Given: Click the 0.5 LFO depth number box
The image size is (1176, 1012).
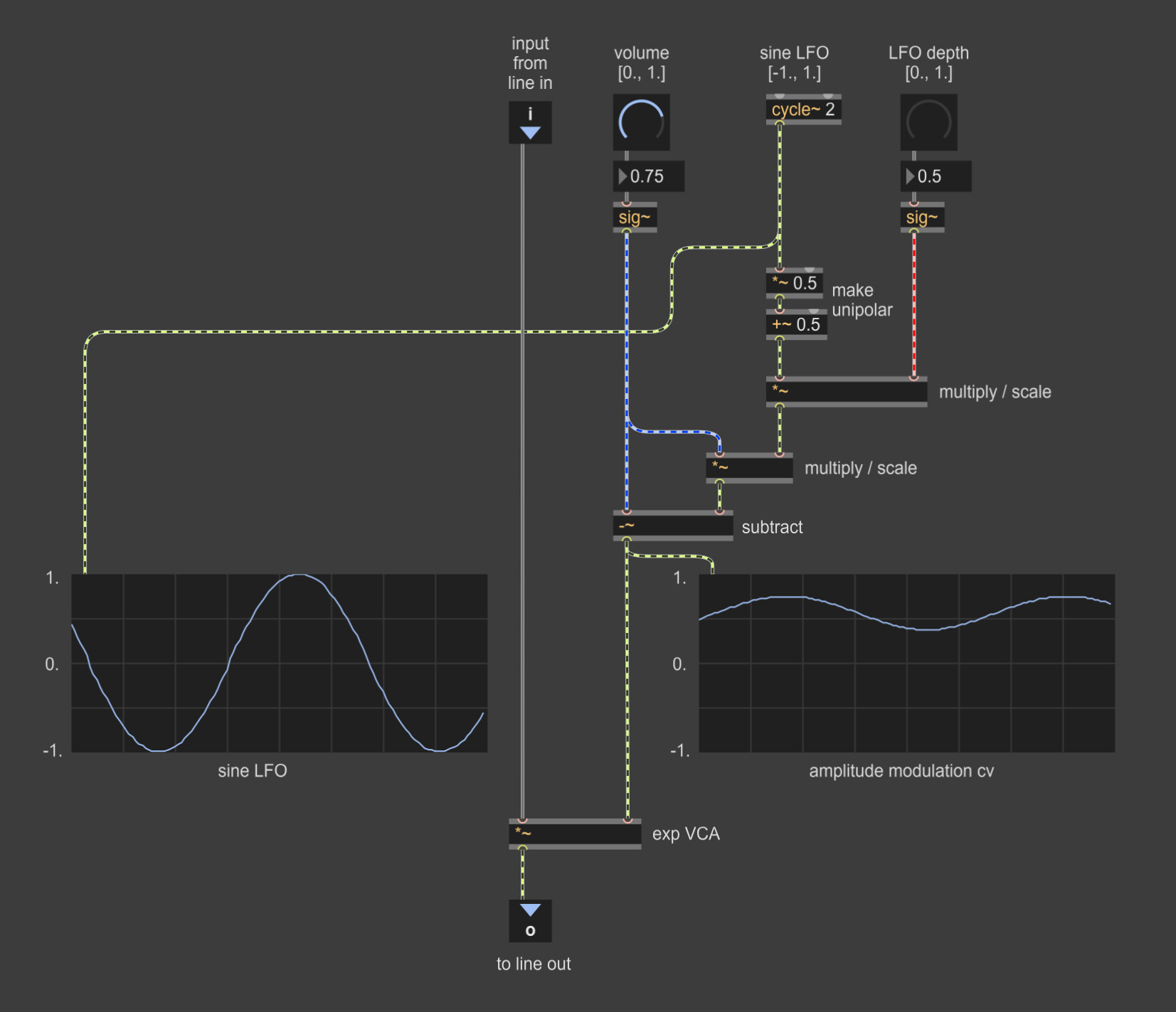Looking at the screenshot, I should [x=941, y=176].
